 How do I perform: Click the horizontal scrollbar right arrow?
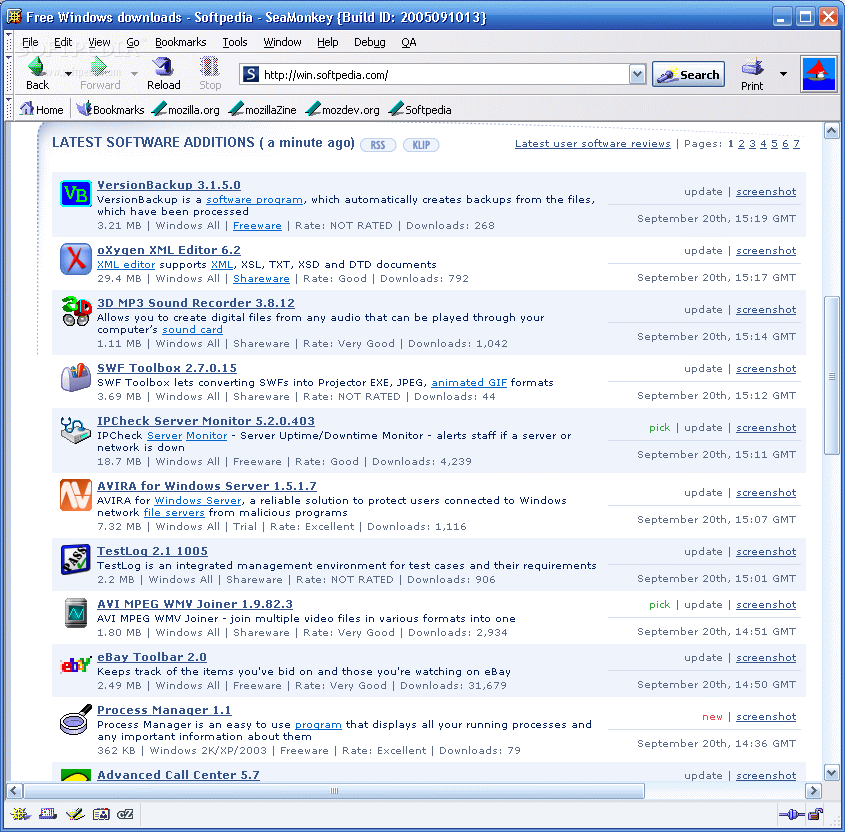pyautogui.click(x=813, y=791)
